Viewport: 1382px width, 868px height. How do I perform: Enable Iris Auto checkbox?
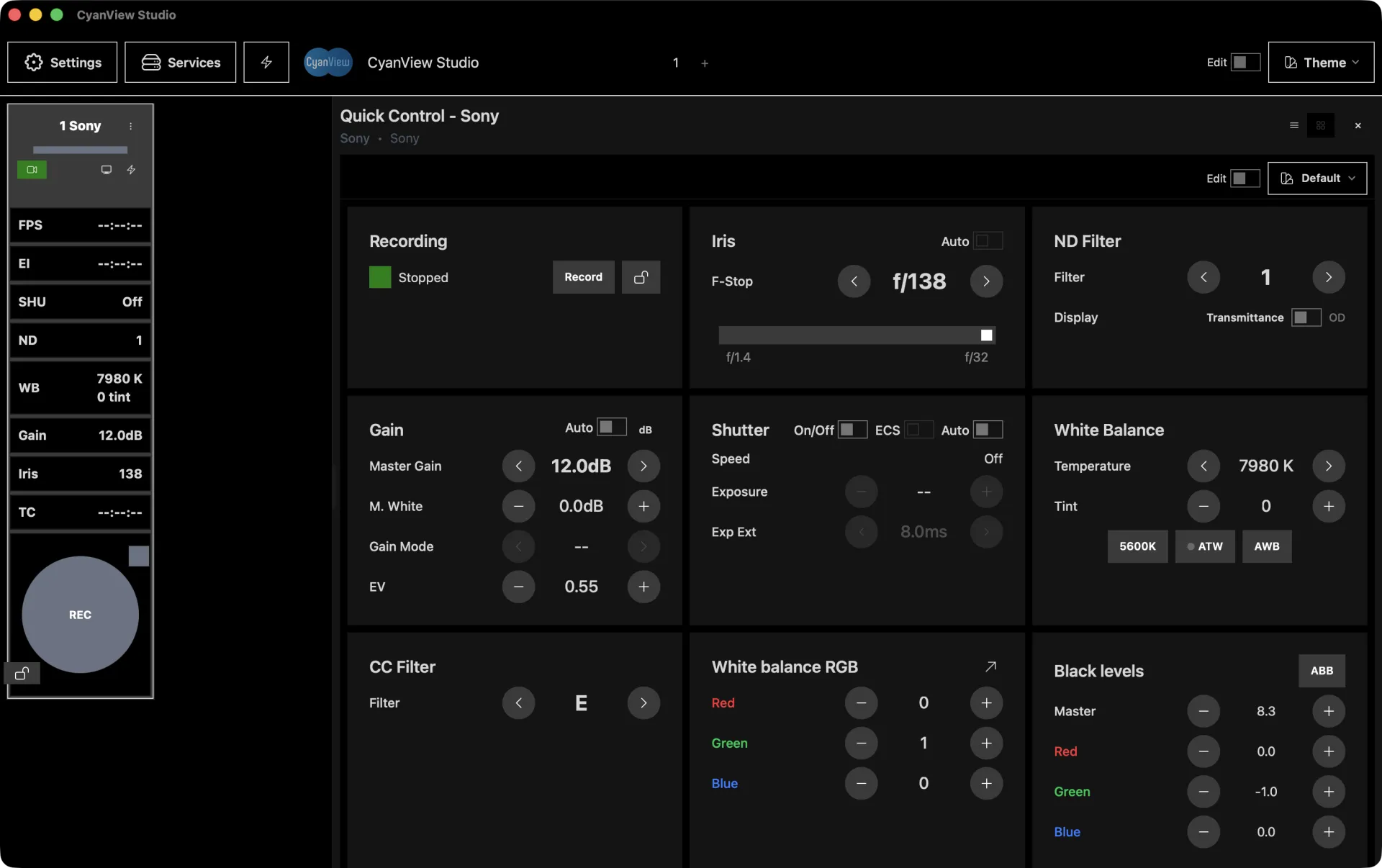point(988,241)
